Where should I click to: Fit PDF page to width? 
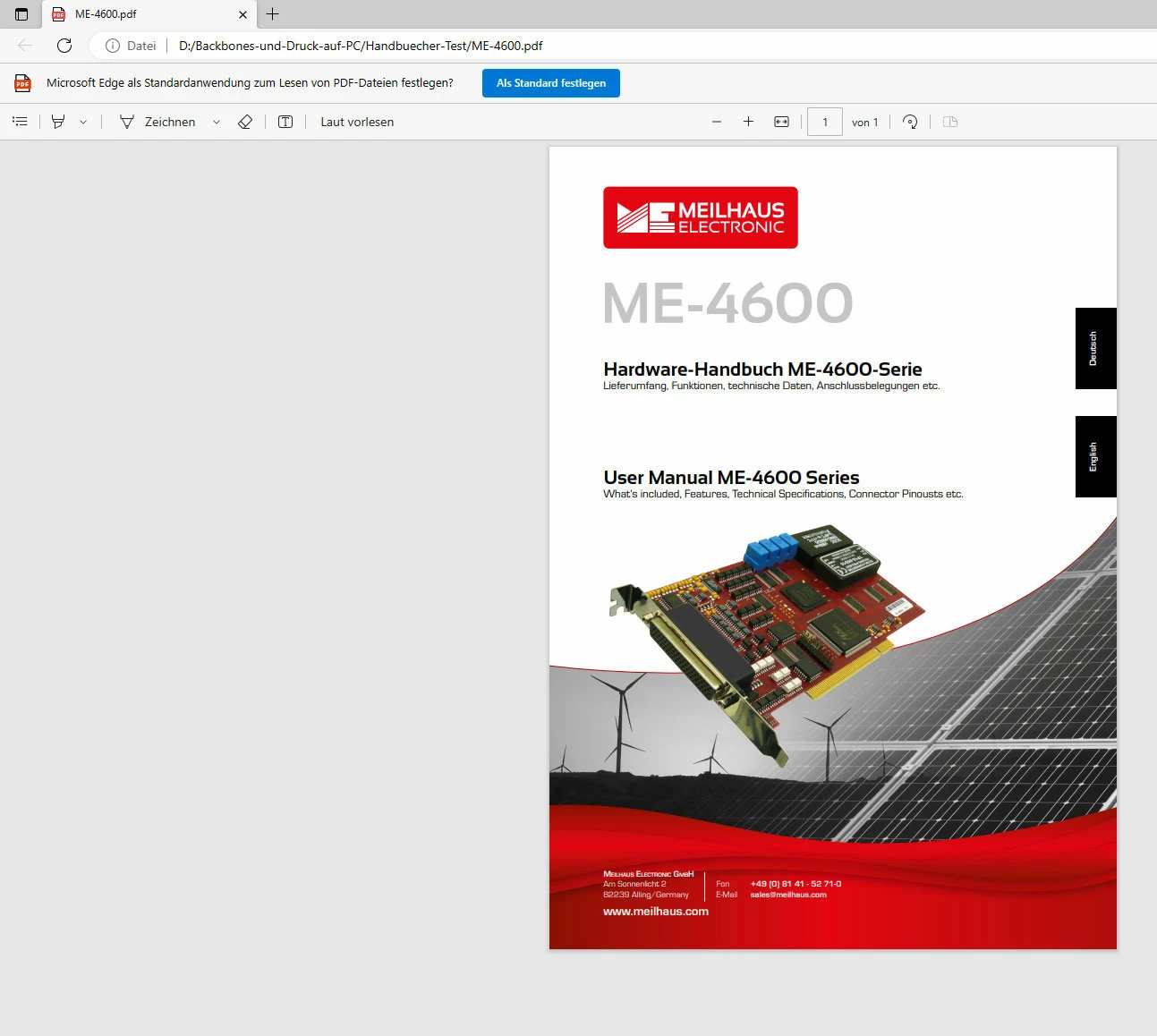point(781,122)
